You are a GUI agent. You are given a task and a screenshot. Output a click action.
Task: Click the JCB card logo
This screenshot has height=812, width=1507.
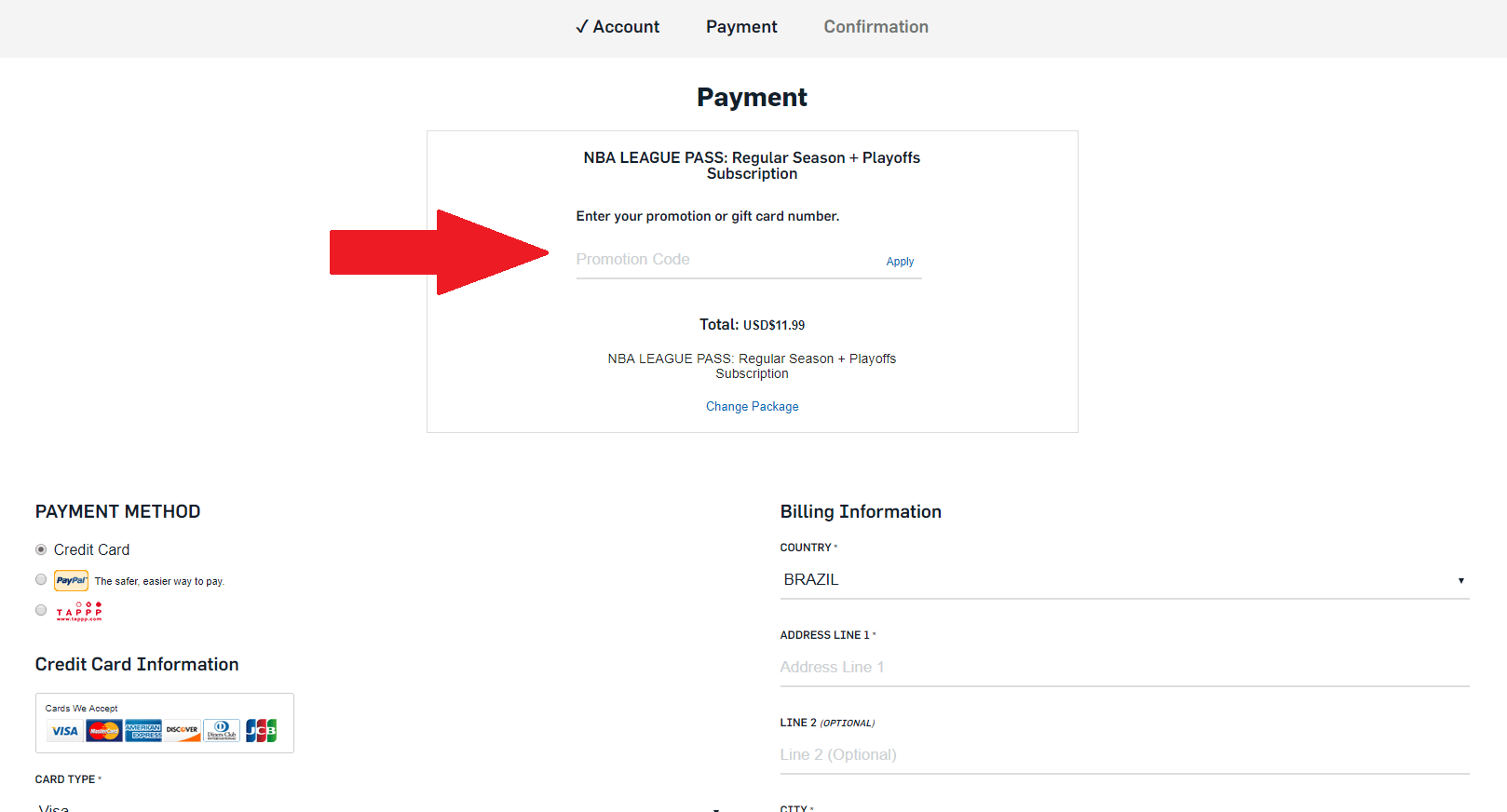click(261, 731)
